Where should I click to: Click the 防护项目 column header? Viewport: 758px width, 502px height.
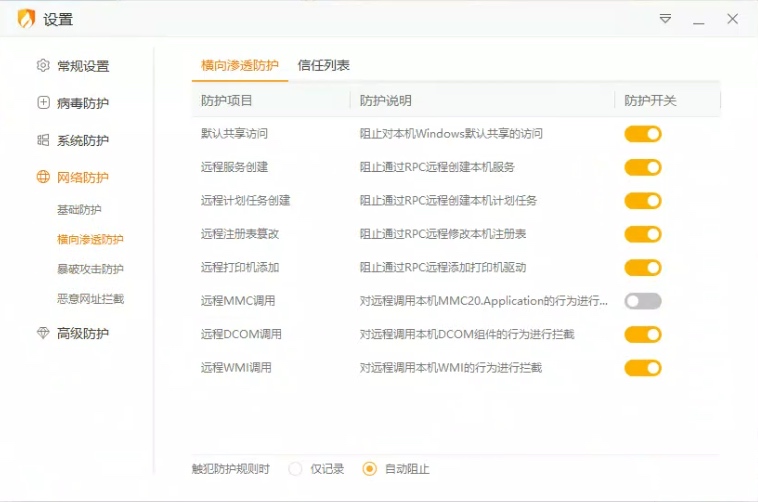pyautogui.click(x=227, y=101)
